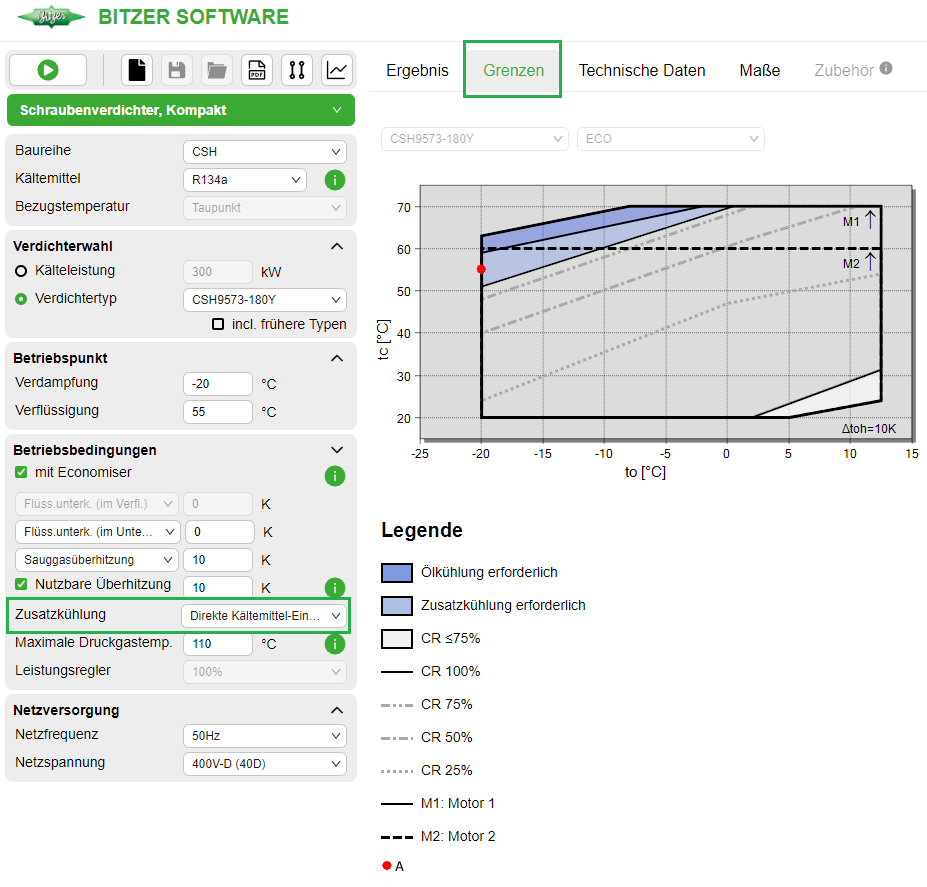This screenshot has width=927, height=887.
Task: Open the Baureihe dropdown showing CSH
Action: (x=265, y=152)
